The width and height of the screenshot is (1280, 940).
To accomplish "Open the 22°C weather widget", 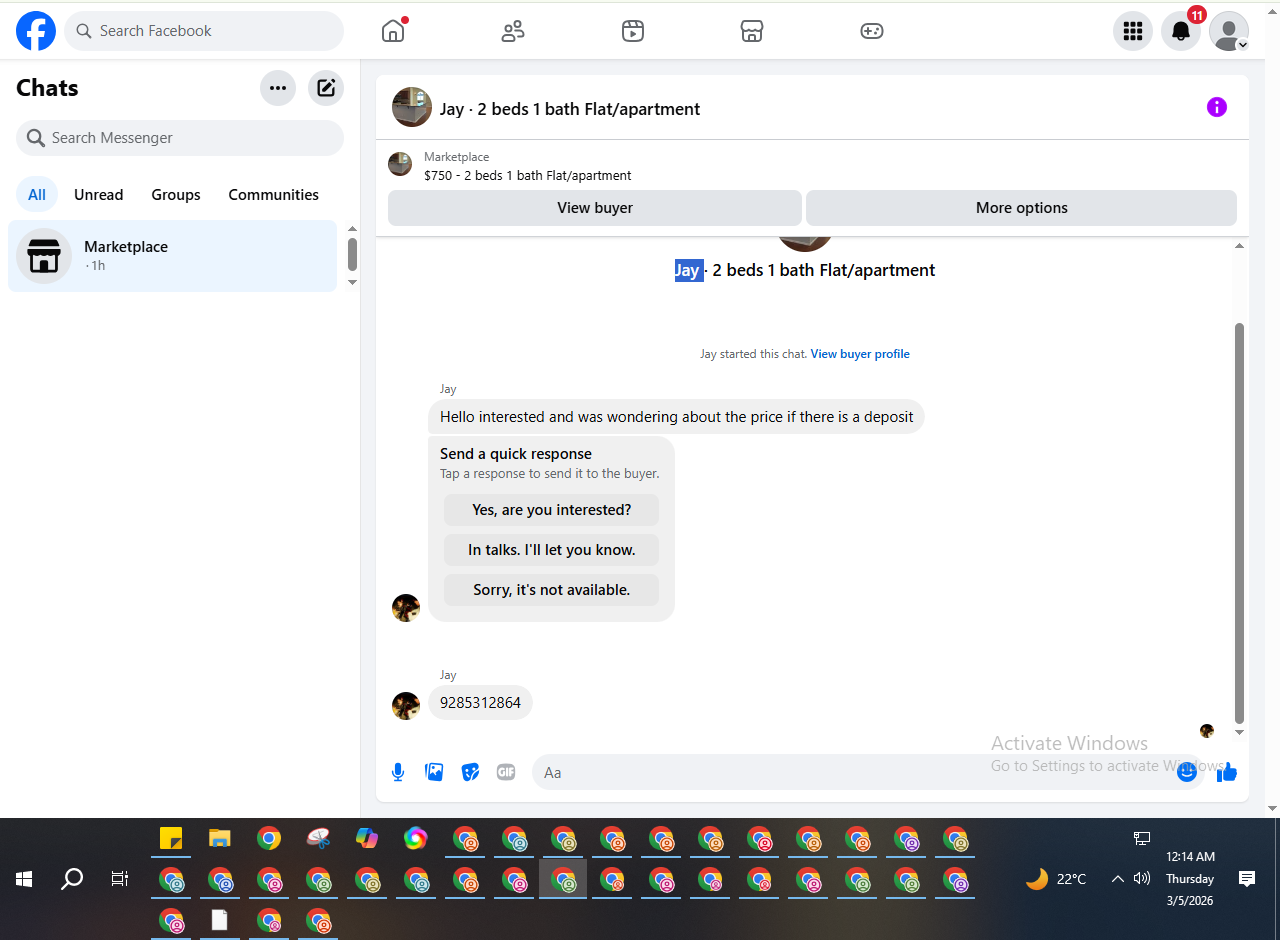I will [x=1056, y=879].
